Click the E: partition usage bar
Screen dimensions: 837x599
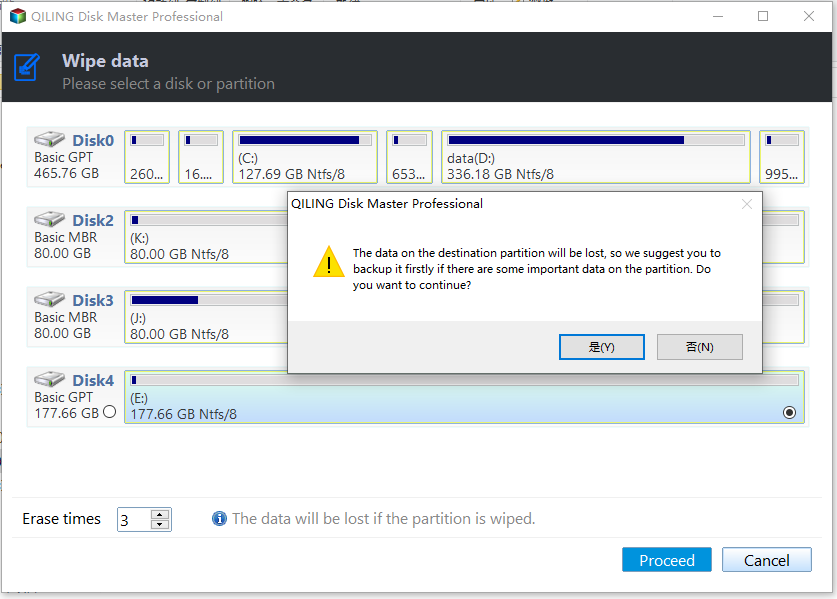[464, 380]
